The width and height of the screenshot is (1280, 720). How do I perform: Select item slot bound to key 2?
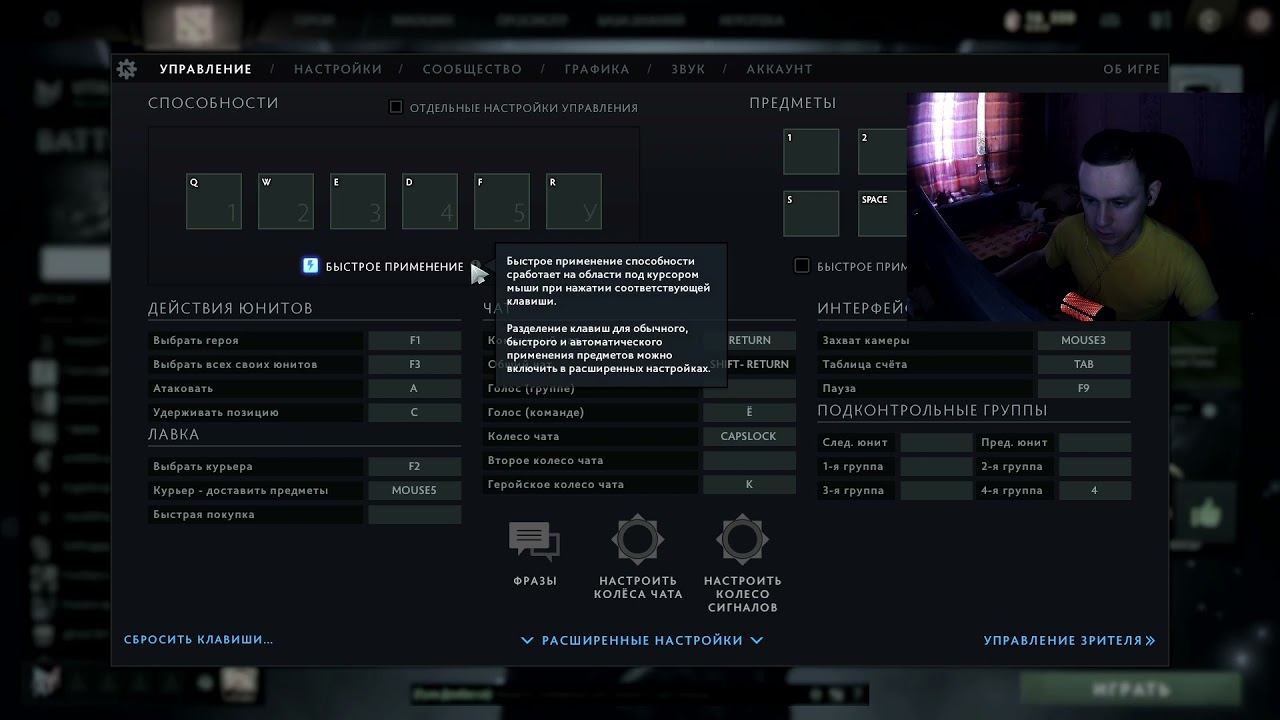pos(884,151)
